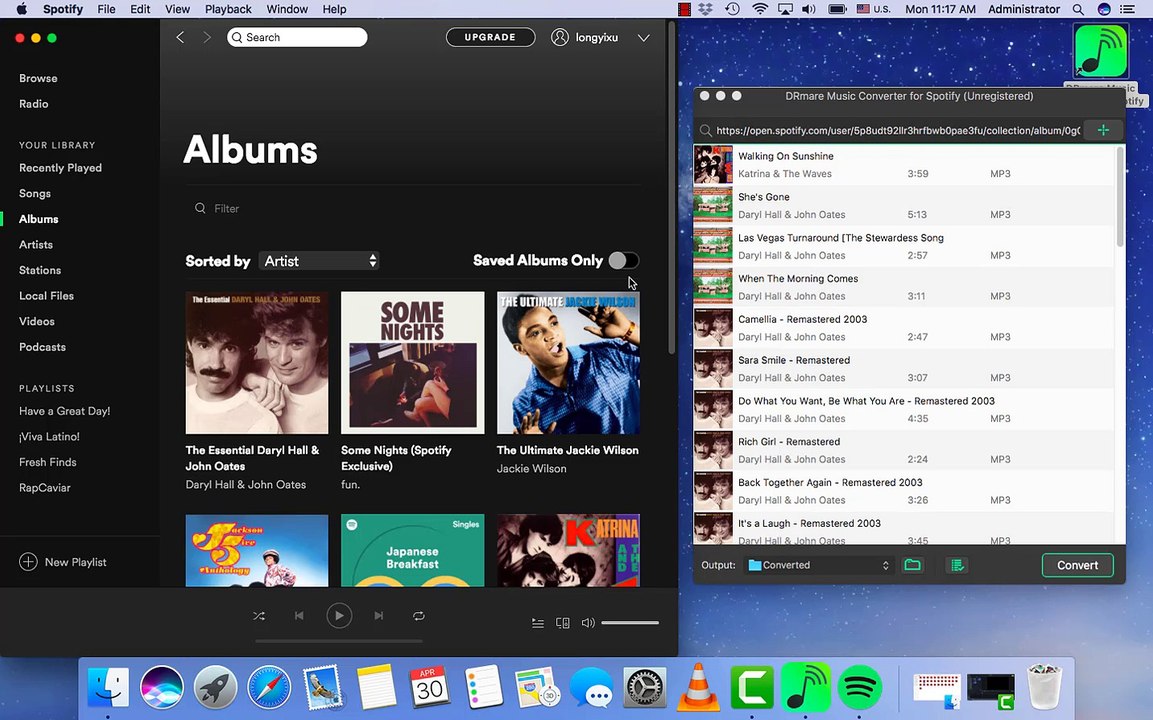The image size is (1153, 720).
Task: Create a New Playlist with plus icon
Action: (28, 562)
